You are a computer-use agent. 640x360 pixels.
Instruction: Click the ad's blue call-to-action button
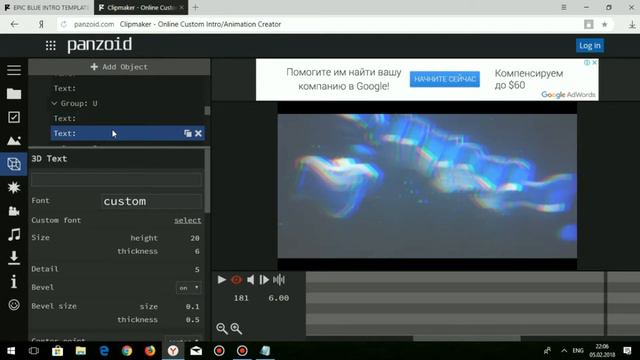click(445, 79)
